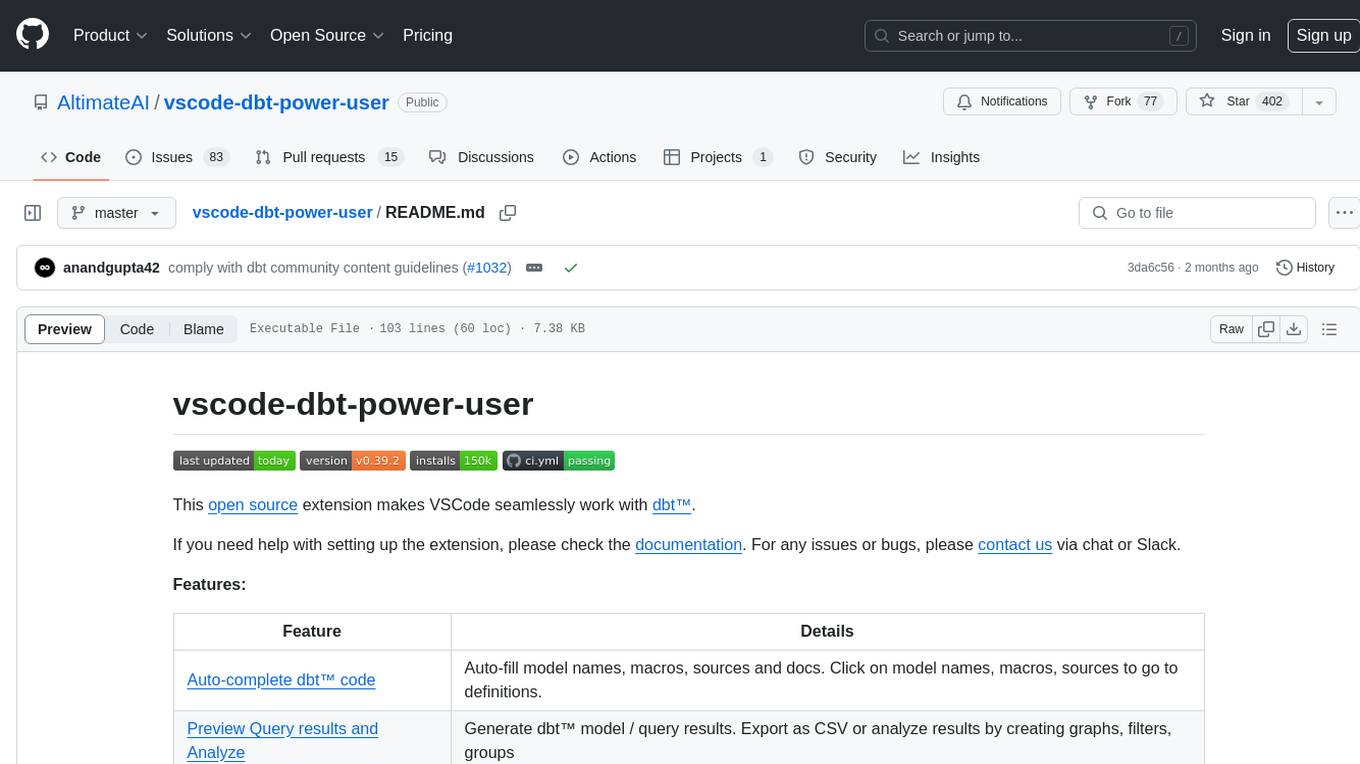The image size is (1360, 764).
Task: Open the Pricing page
Action: tap(427, 35)
